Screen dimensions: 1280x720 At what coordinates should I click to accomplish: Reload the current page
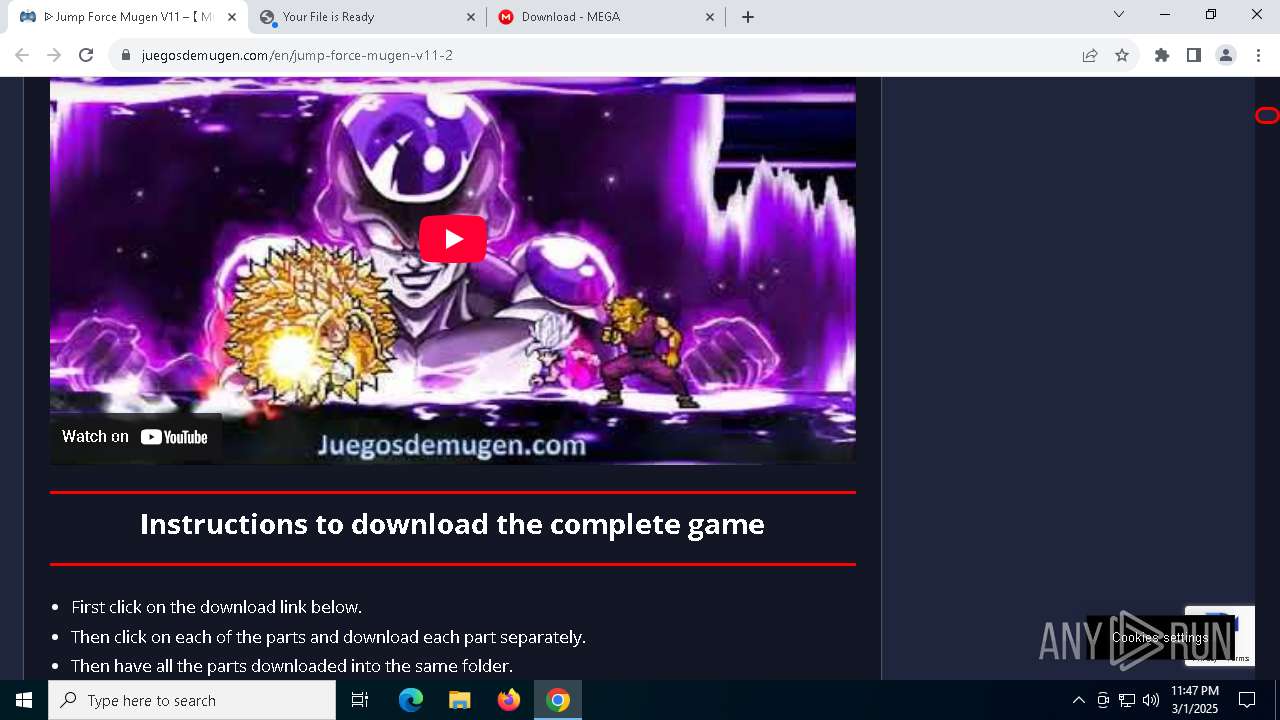point(86,55)
